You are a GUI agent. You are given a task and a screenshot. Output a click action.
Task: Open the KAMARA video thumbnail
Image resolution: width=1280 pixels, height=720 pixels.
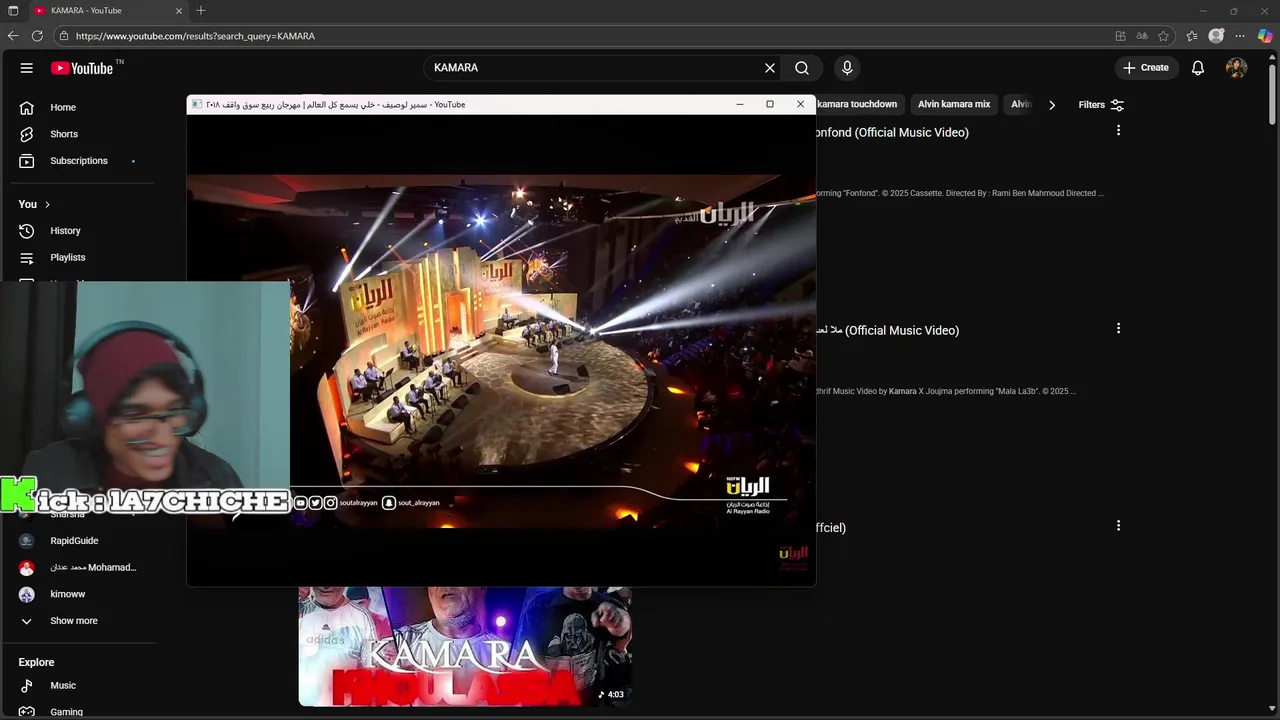coord(465,646)
